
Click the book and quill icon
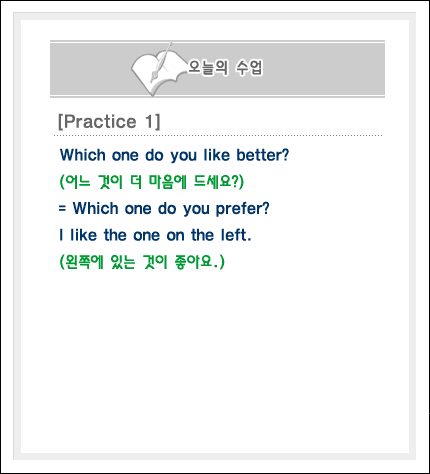[158, 70]
